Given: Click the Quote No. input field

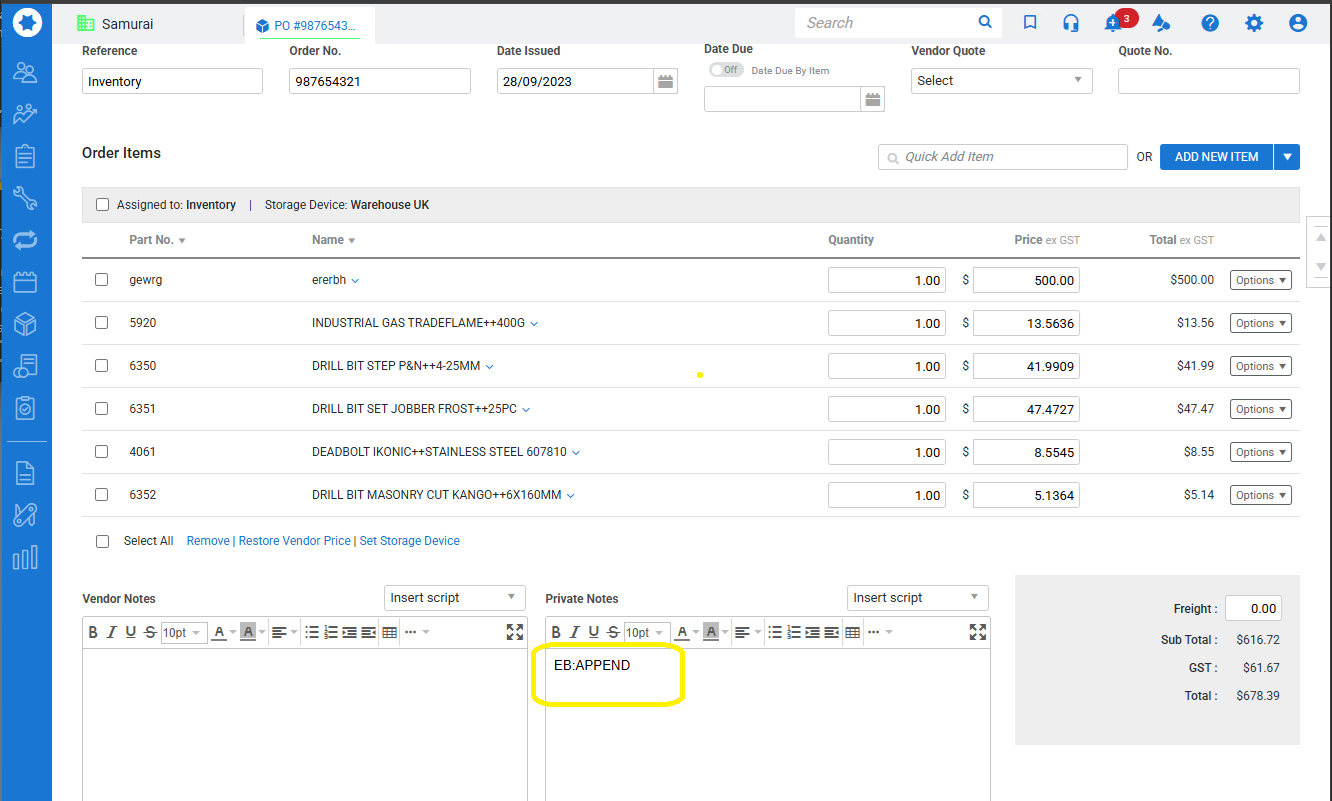Looking at the screenshot, I should coord(1208,81).
